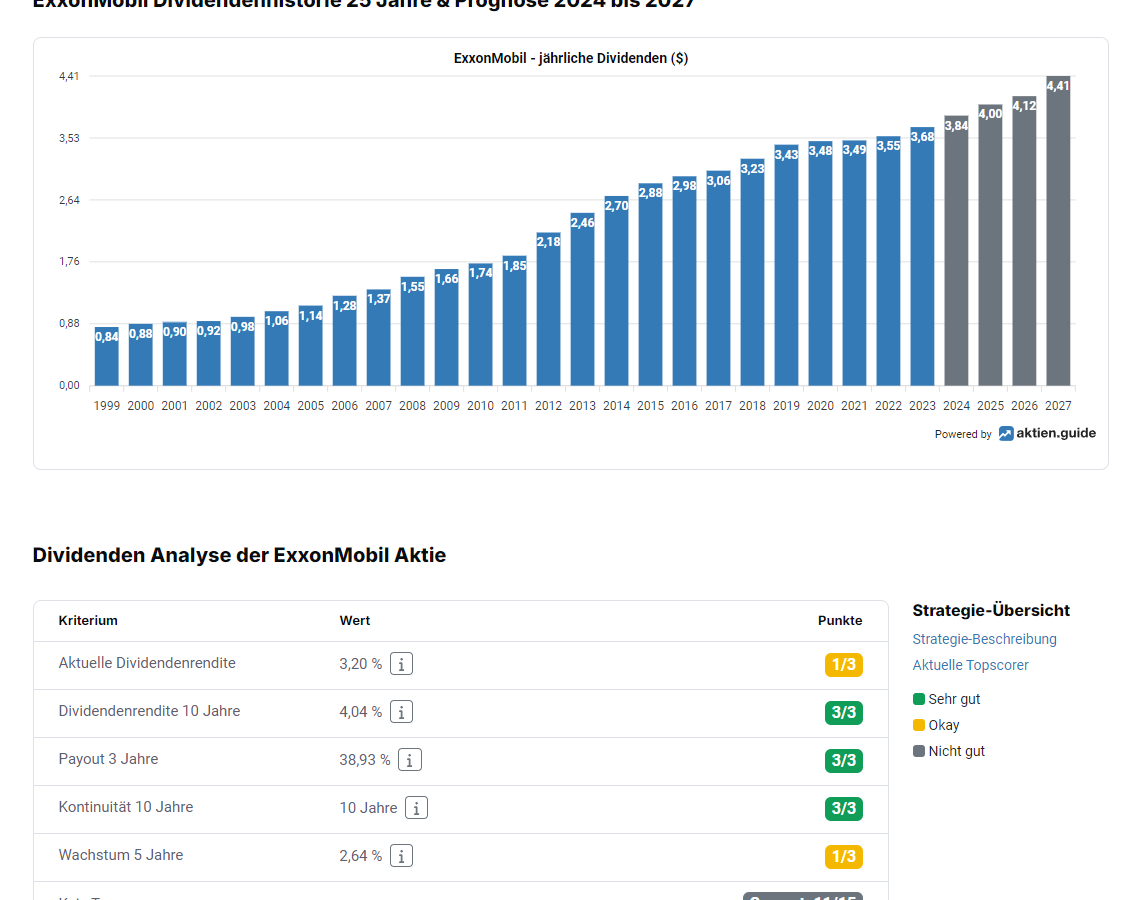Viewport: 1137px width, 900px height.
Task: Select the 2014 dividend bar labeled 2,70
Action: point(616,291)
